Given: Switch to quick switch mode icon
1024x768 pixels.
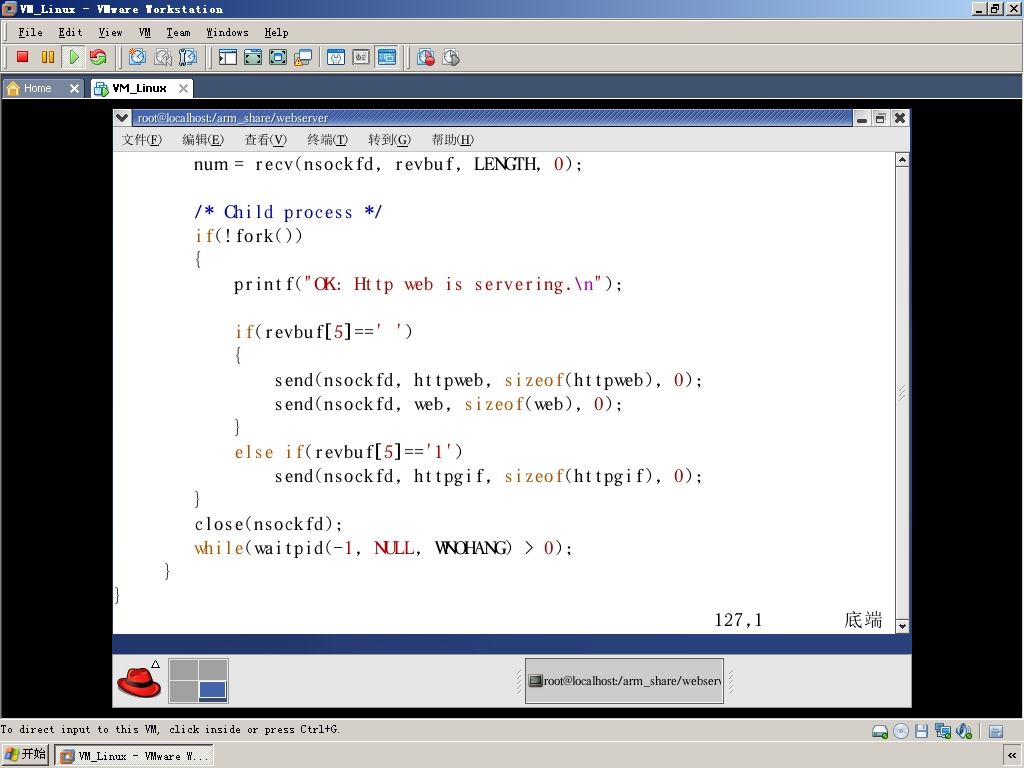Looking at the screenshot, I should coord(253,57).
